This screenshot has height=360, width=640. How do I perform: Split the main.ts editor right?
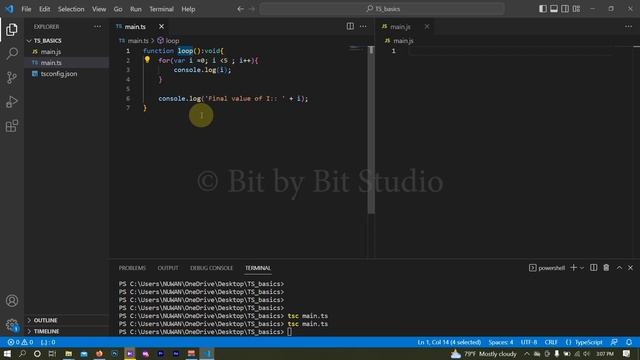[x=350, y=27]
